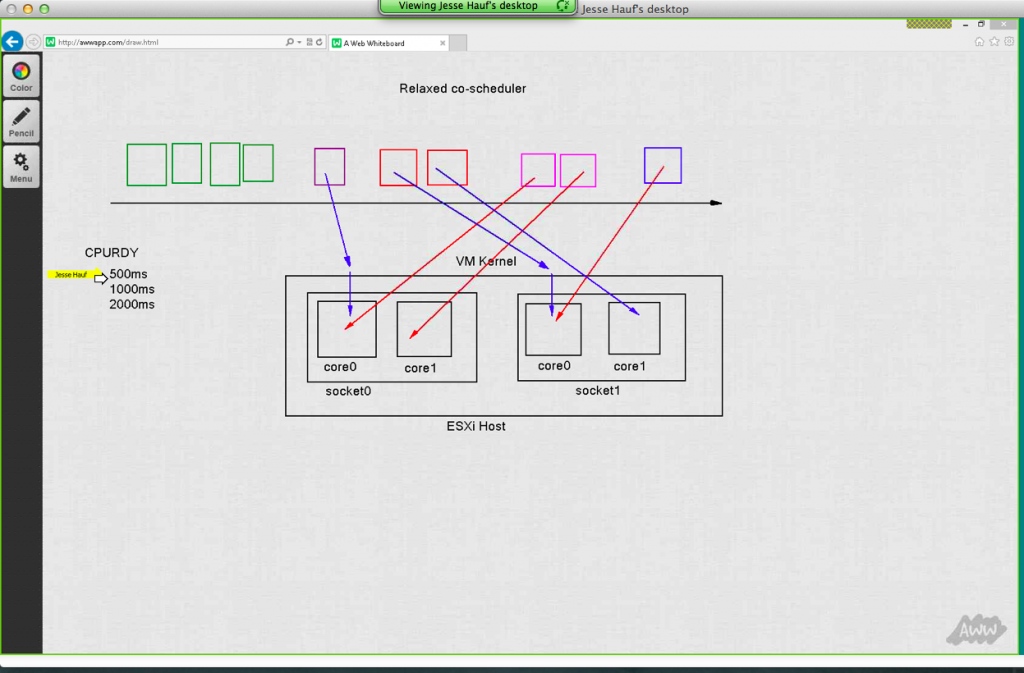Image resolution: width=1024 pixels, height=673 pixels.
Task: Open the search dropdown arrow beside the magnifier
Action: (300, 41)
